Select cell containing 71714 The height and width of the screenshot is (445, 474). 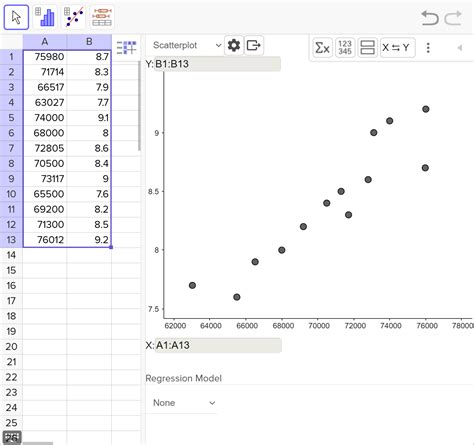coord(45,72)
